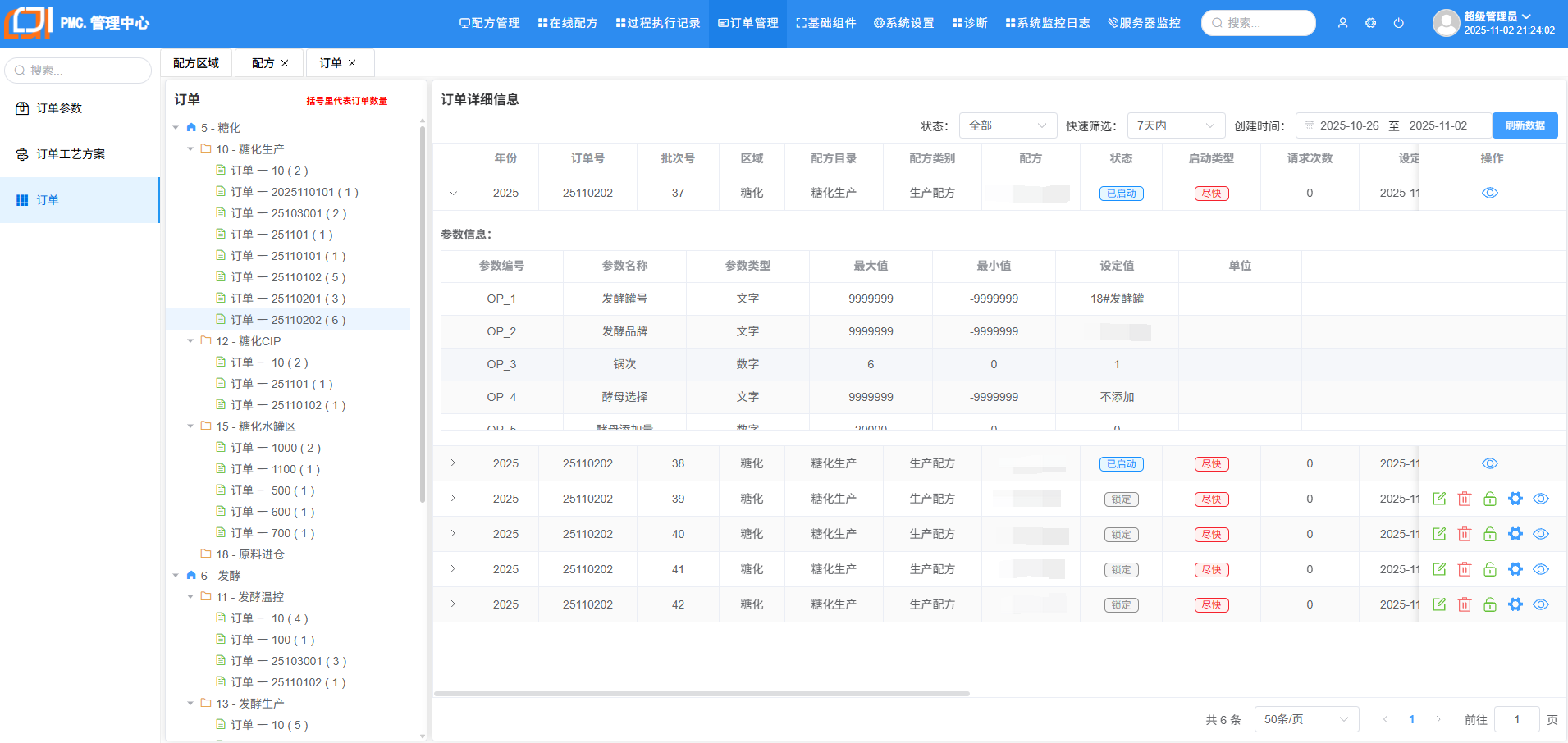Click the delete icon for batch 39

click(x=1465, y=499)
